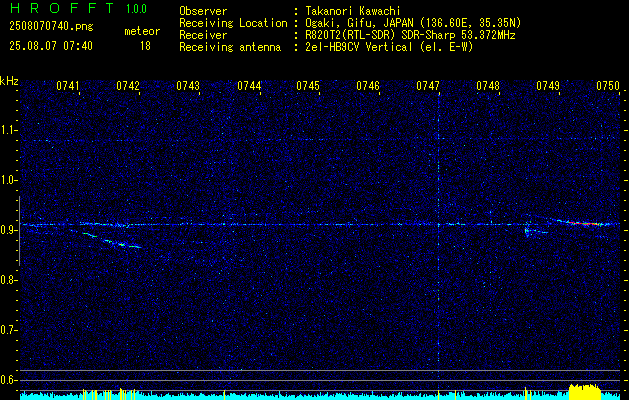The image size is (629, 400).
Task: Click the descending meteor echo near 0742
Action: (112, 240)
